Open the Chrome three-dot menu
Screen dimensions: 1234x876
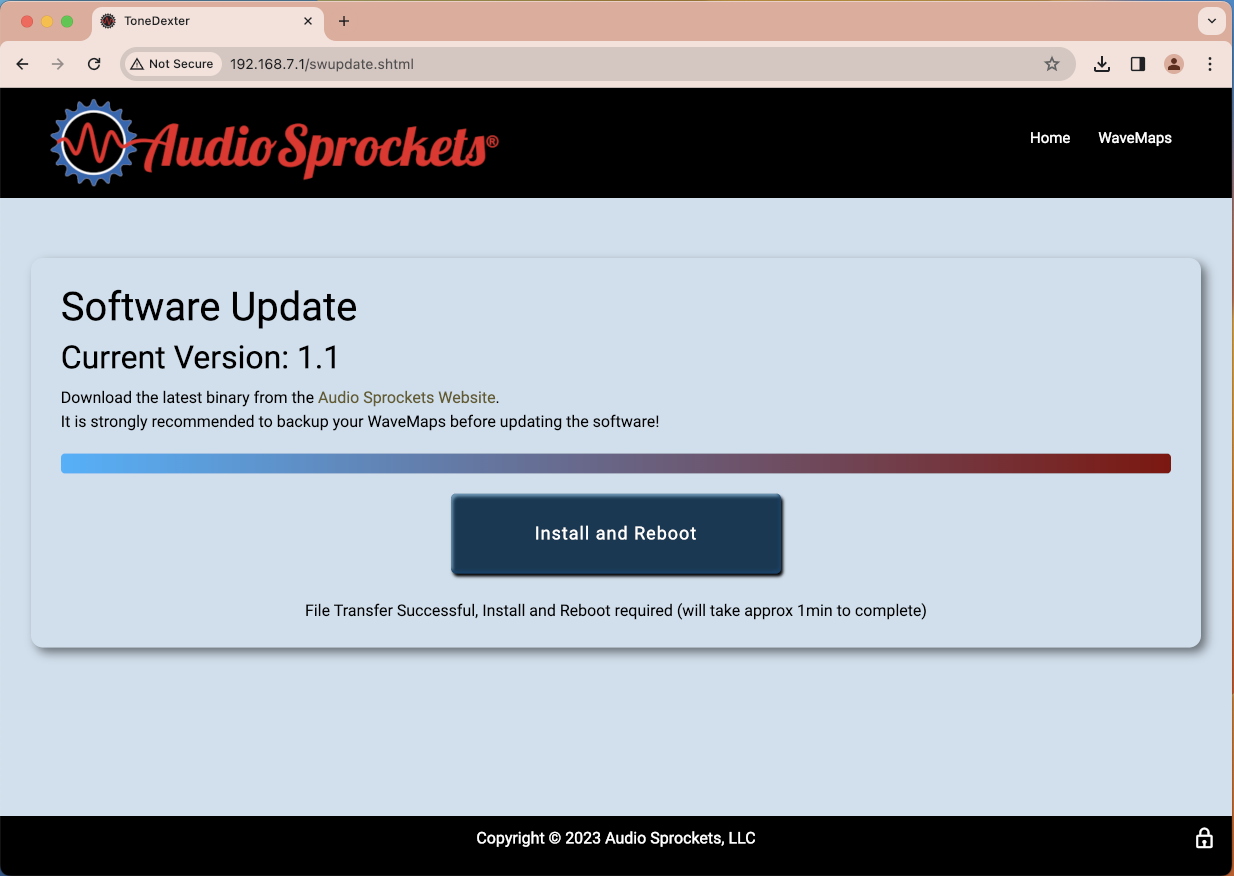(x=1210, y=63)
